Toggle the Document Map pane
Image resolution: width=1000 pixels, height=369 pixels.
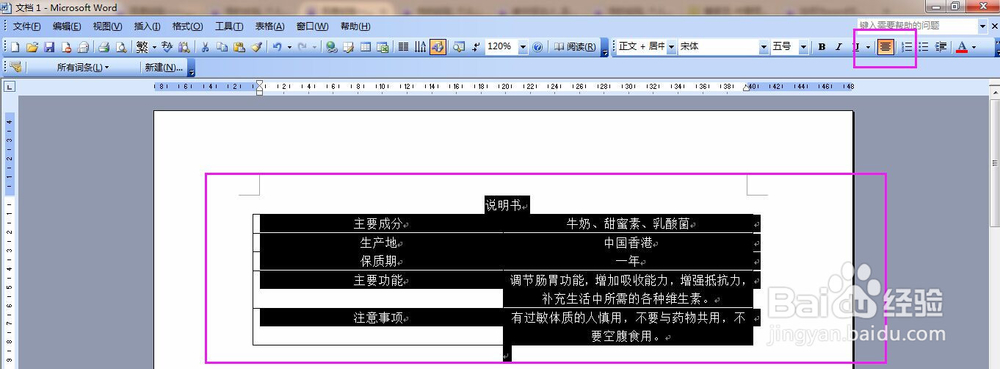[459, 47]
